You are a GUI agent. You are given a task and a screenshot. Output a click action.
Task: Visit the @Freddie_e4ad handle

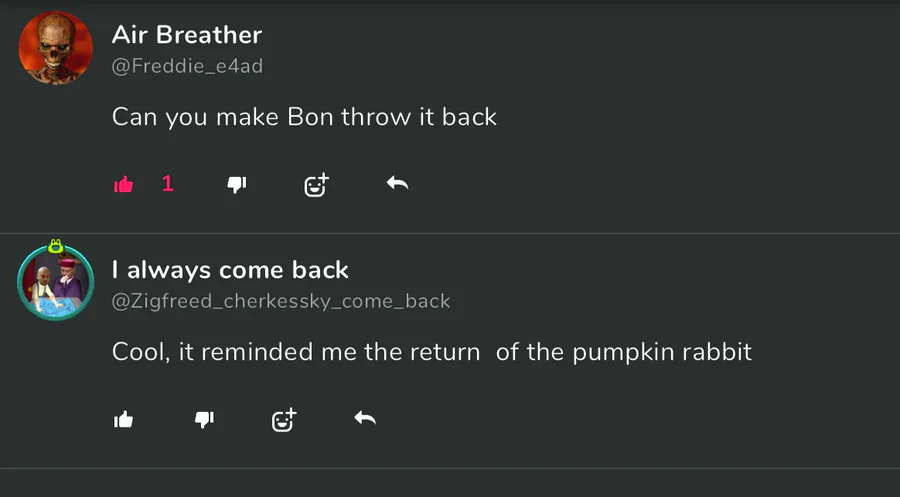pos(187,66)
